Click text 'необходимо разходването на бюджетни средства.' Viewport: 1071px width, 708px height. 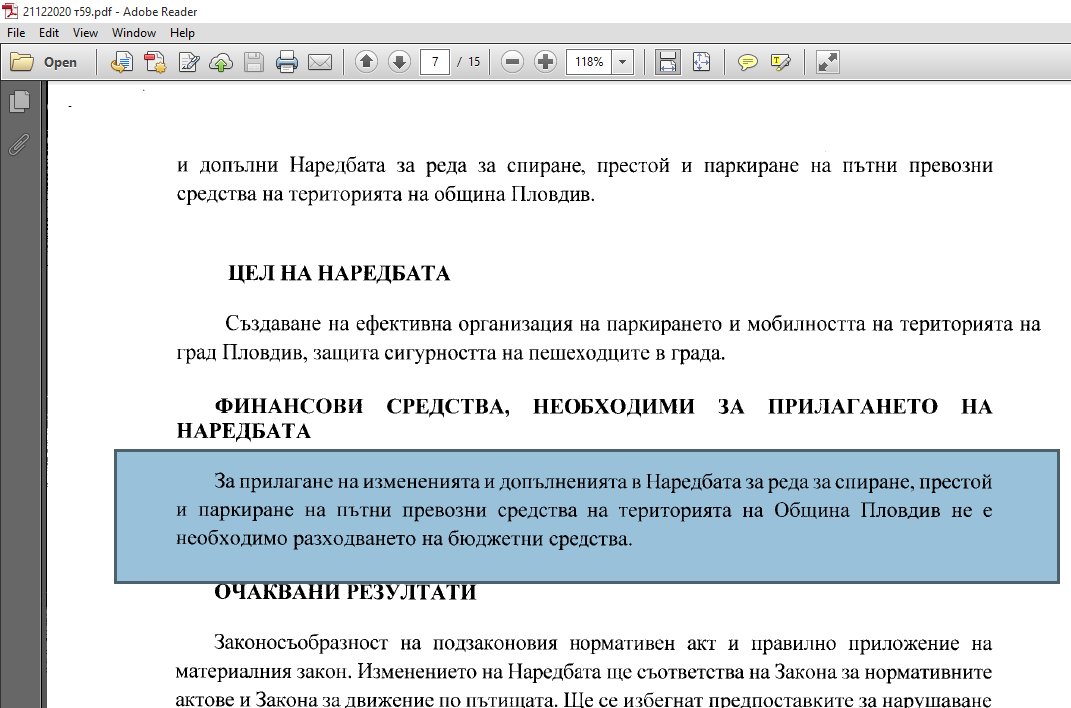pyautogui.click(x=404, y=539)
